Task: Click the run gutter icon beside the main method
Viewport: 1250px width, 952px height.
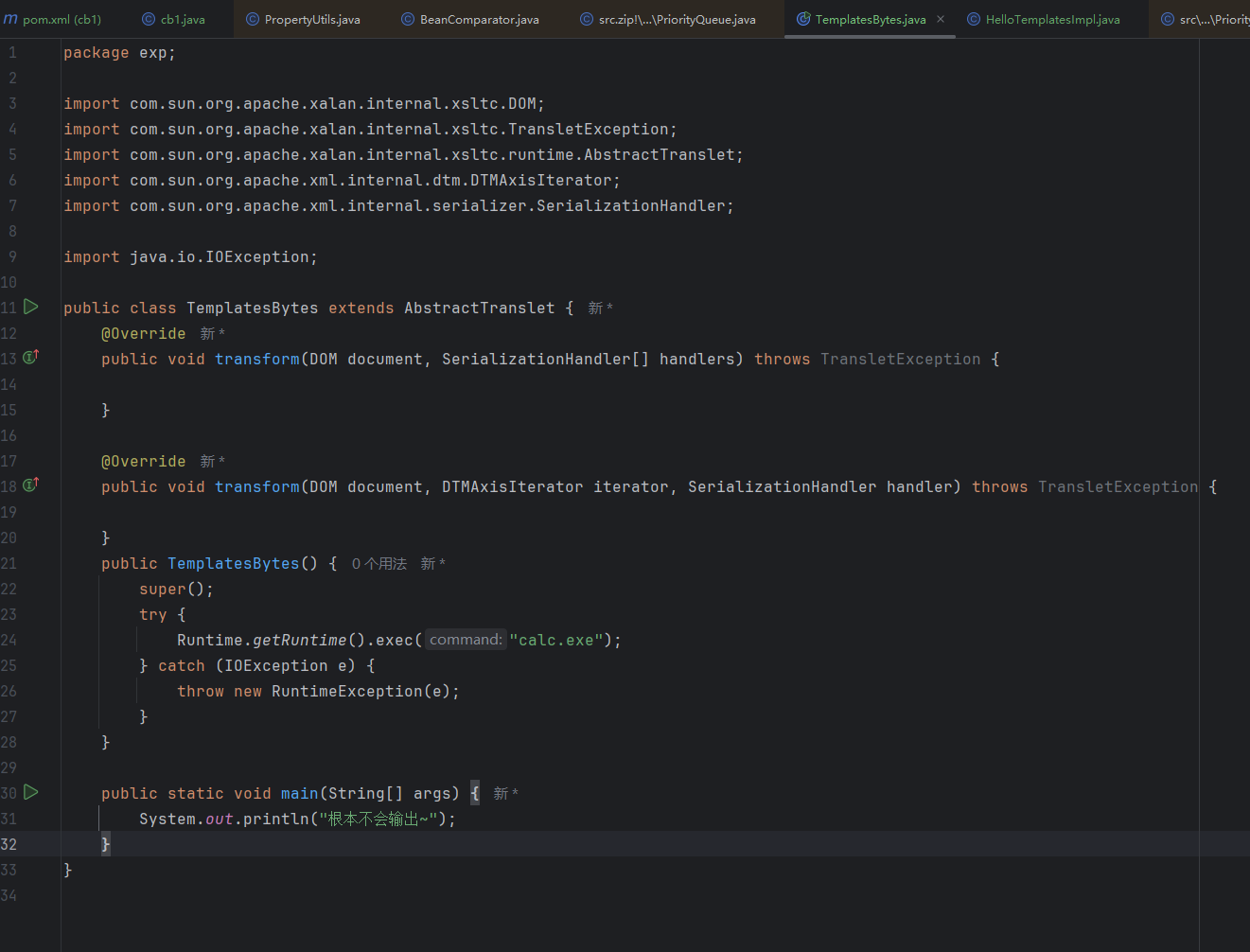Action: point(31,792)
